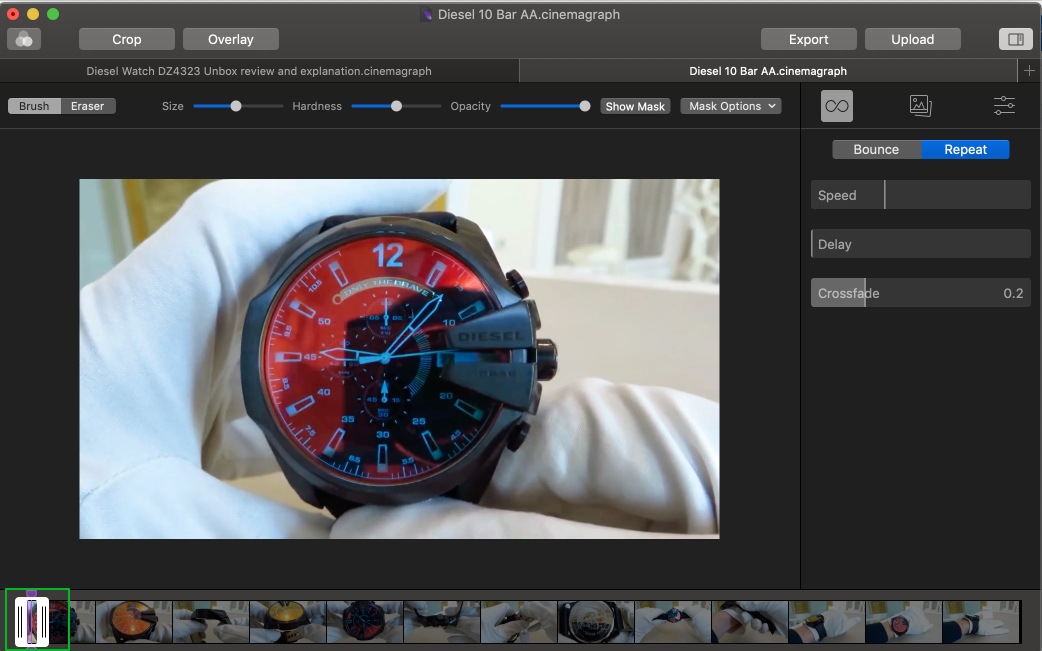Click the Crop button
1042x651 pixels.
127,39
